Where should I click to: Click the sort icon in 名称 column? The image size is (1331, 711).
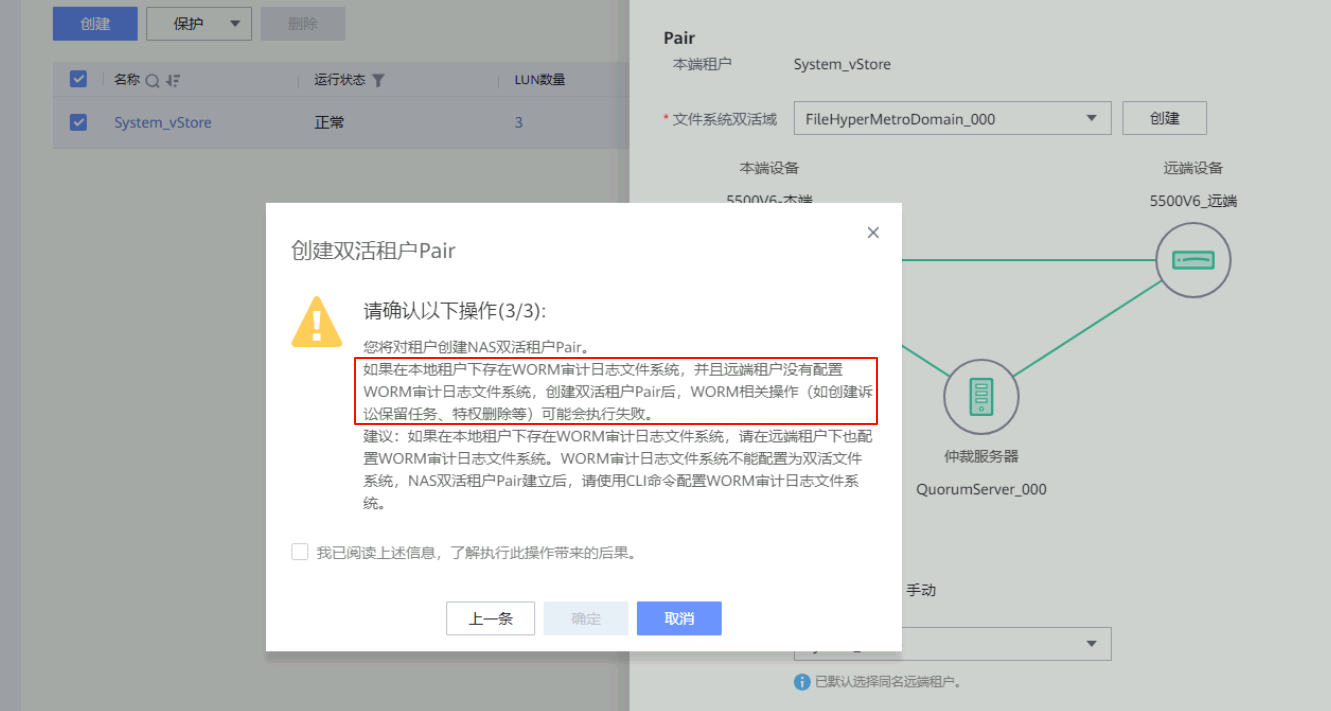173,80
